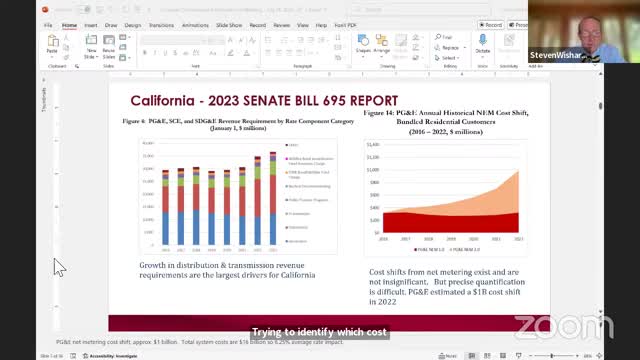Click the Cut scissors icon
The image size is (640, 360).
pyautogui.click(x=66, y=38)
